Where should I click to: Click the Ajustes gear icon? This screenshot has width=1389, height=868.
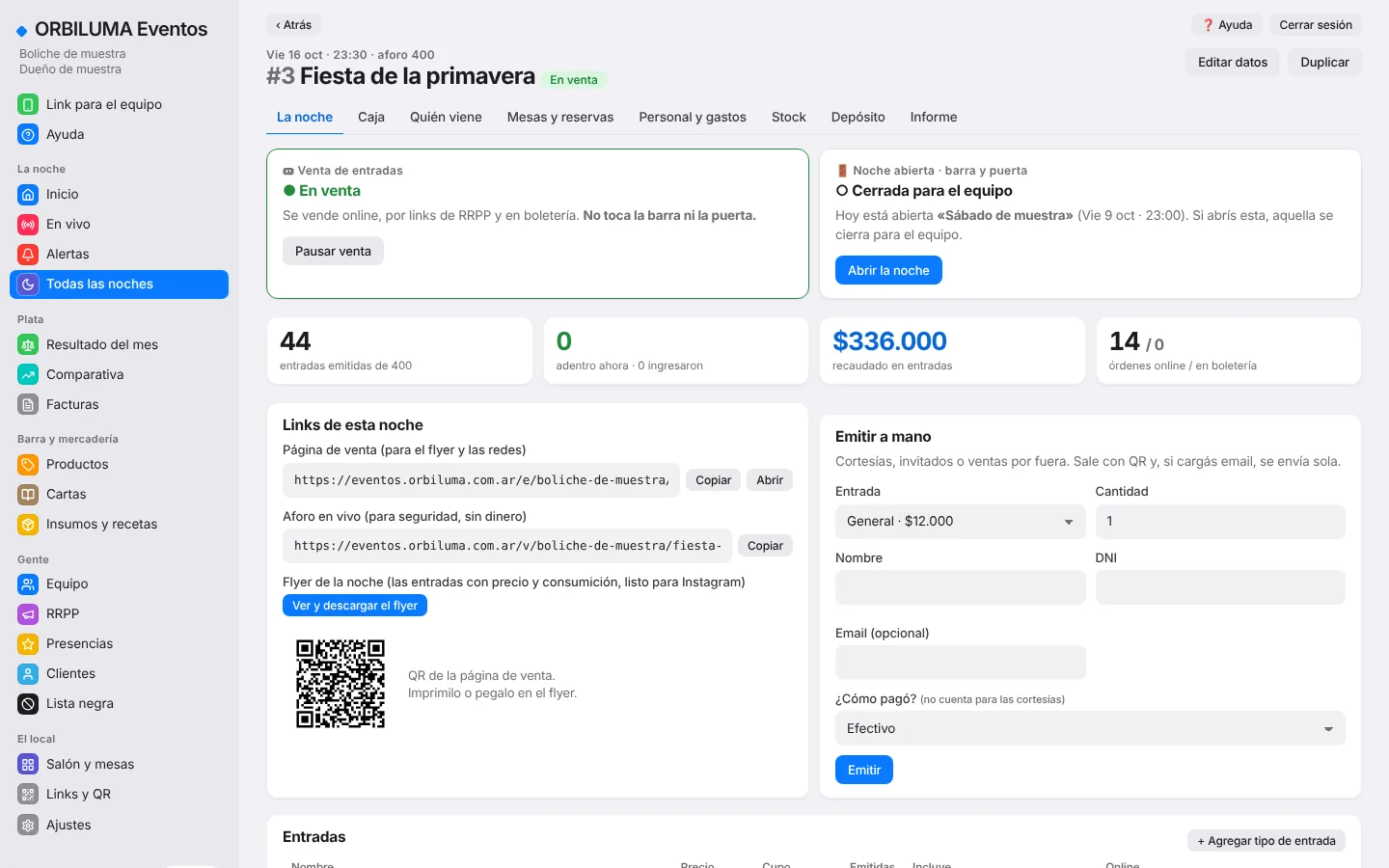click(28, 825)
